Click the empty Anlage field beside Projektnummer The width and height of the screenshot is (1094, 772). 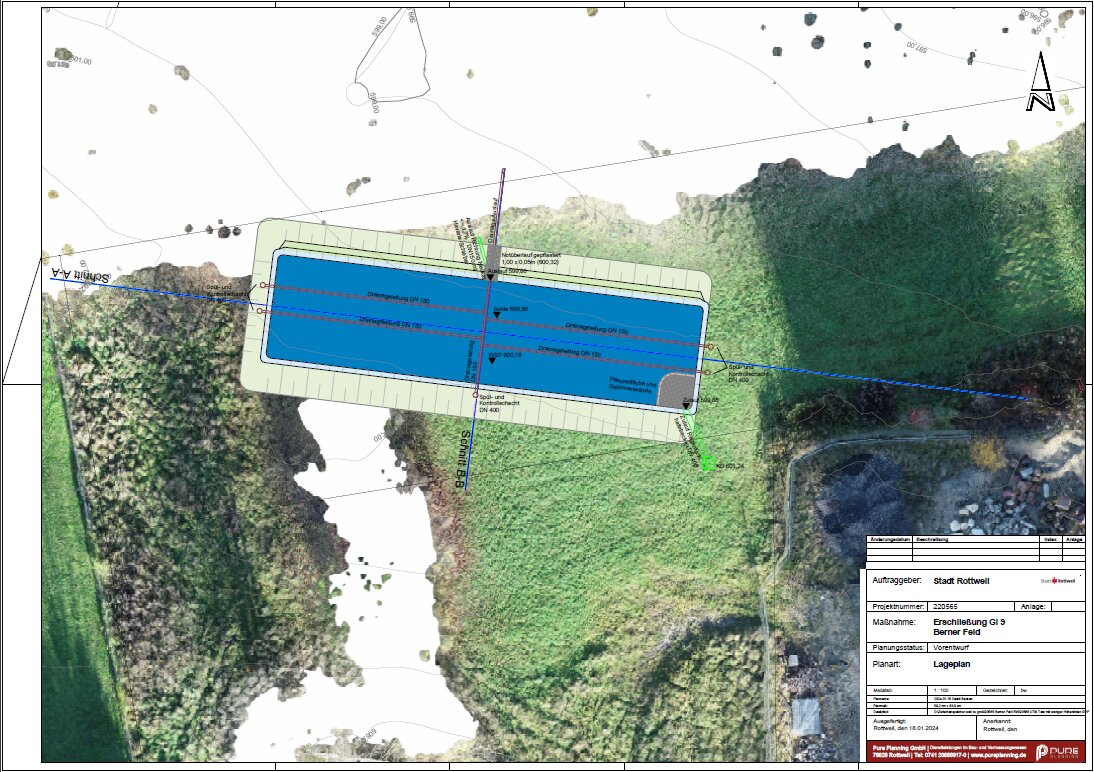pos(1066,606)
